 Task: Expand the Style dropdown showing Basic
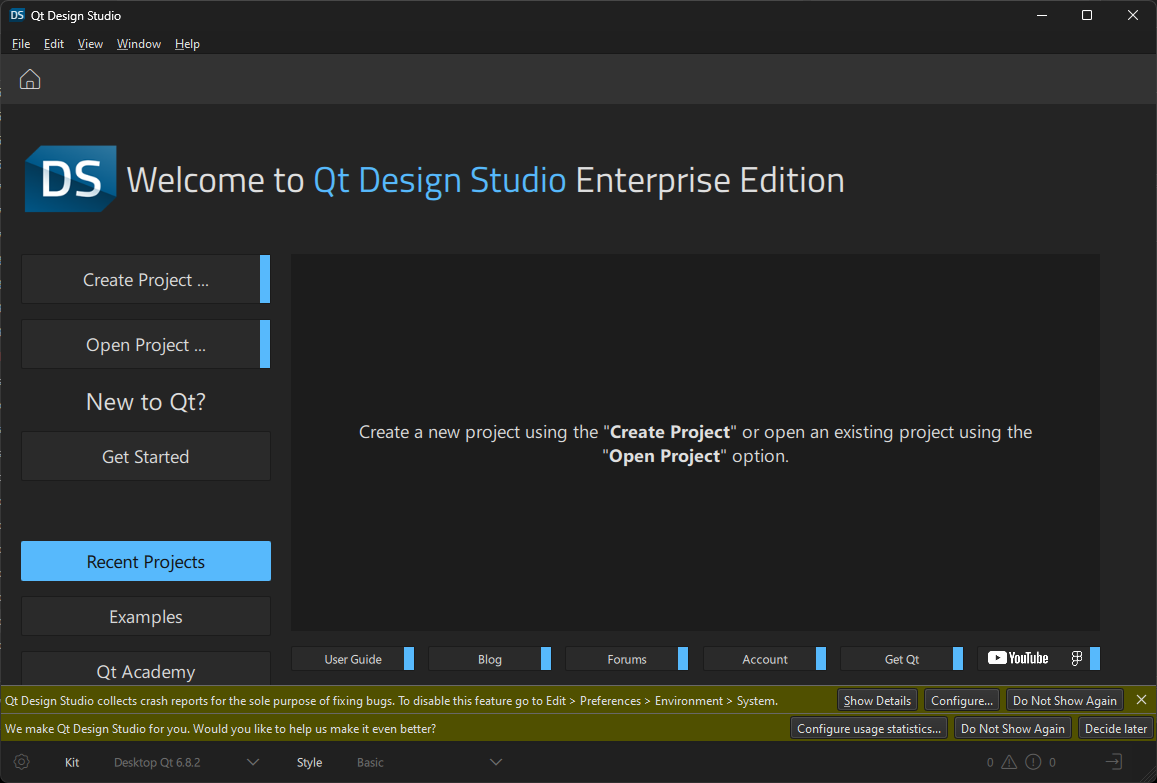pos(429,762)
